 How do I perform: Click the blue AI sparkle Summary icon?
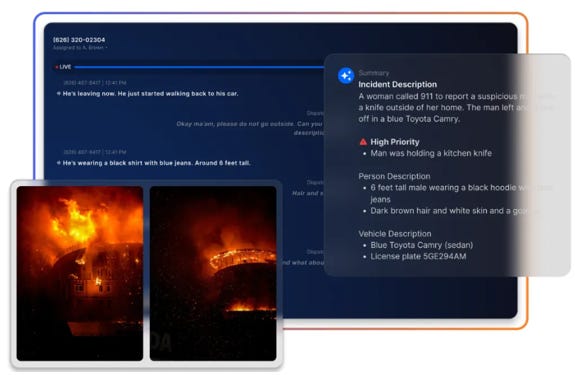click(x=346, y=76)
